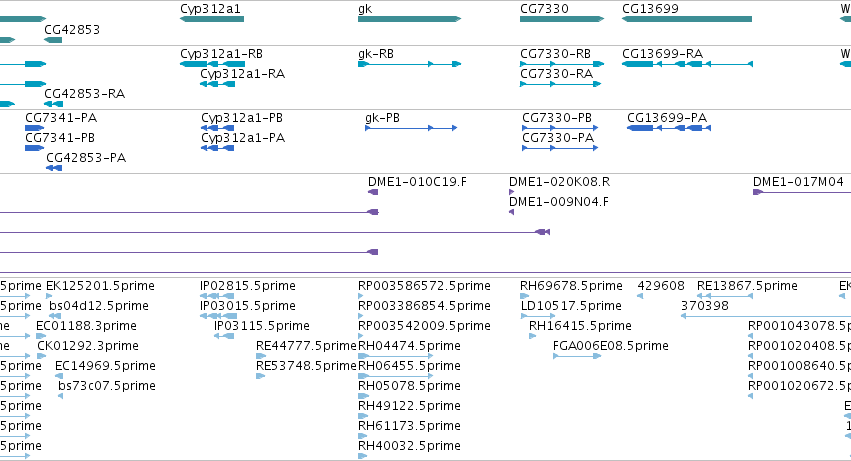851x461 pixels.
Task: Click feature 429608
Action: click(x=661, y=286)
